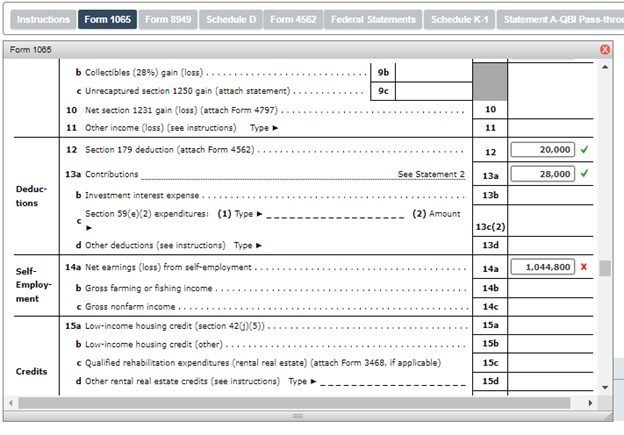Click 'Other income (loss)' line 11 text
This screenshot has height=435, width=624.
160,128
